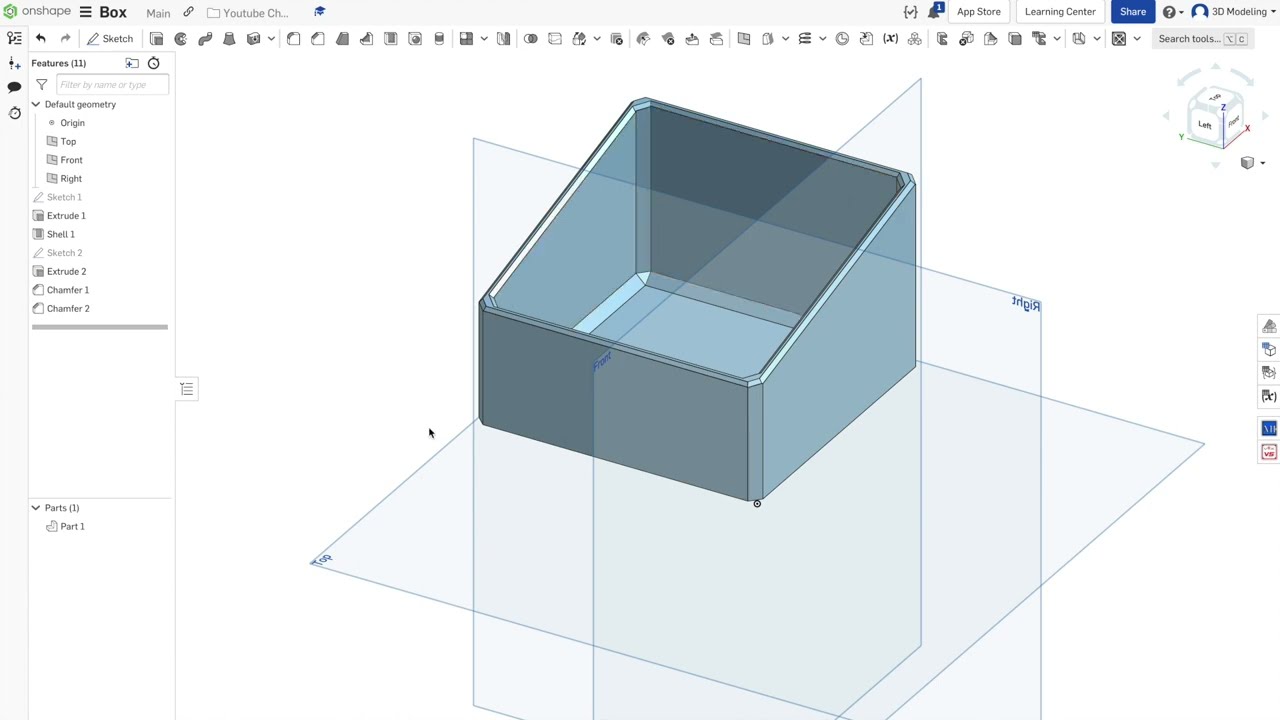The image size is (1280, 720).
Task: Select the Variable (x) tool
Action: 890,39
